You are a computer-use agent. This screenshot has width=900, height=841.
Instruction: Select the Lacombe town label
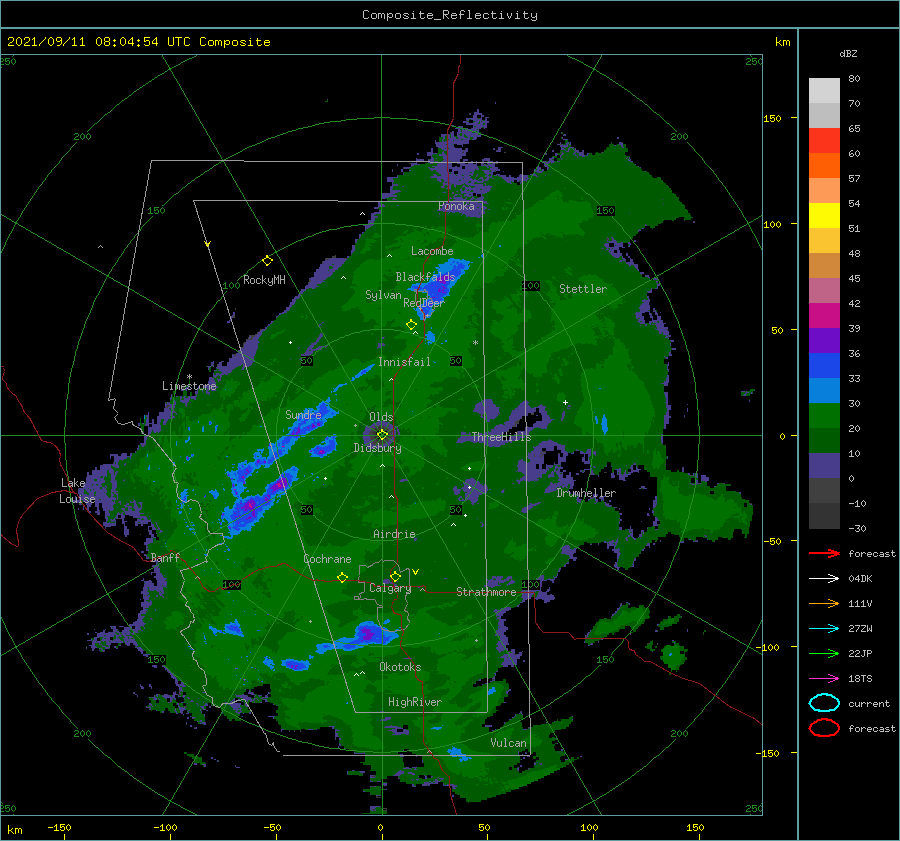(x=432, y=251)
